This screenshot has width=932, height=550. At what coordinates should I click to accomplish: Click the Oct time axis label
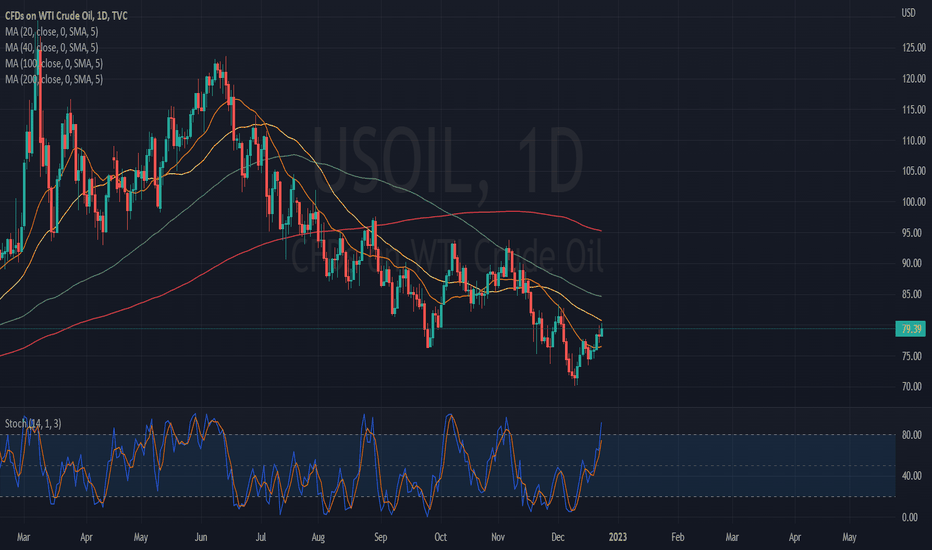tap(440, 537)
